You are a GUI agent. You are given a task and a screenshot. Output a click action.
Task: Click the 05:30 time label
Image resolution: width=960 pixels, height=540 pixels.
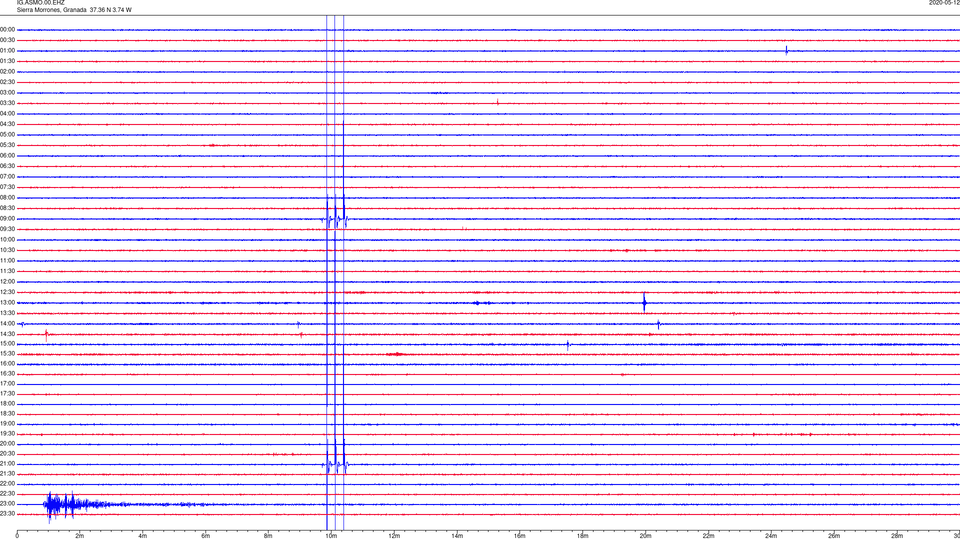click(7, 145)
